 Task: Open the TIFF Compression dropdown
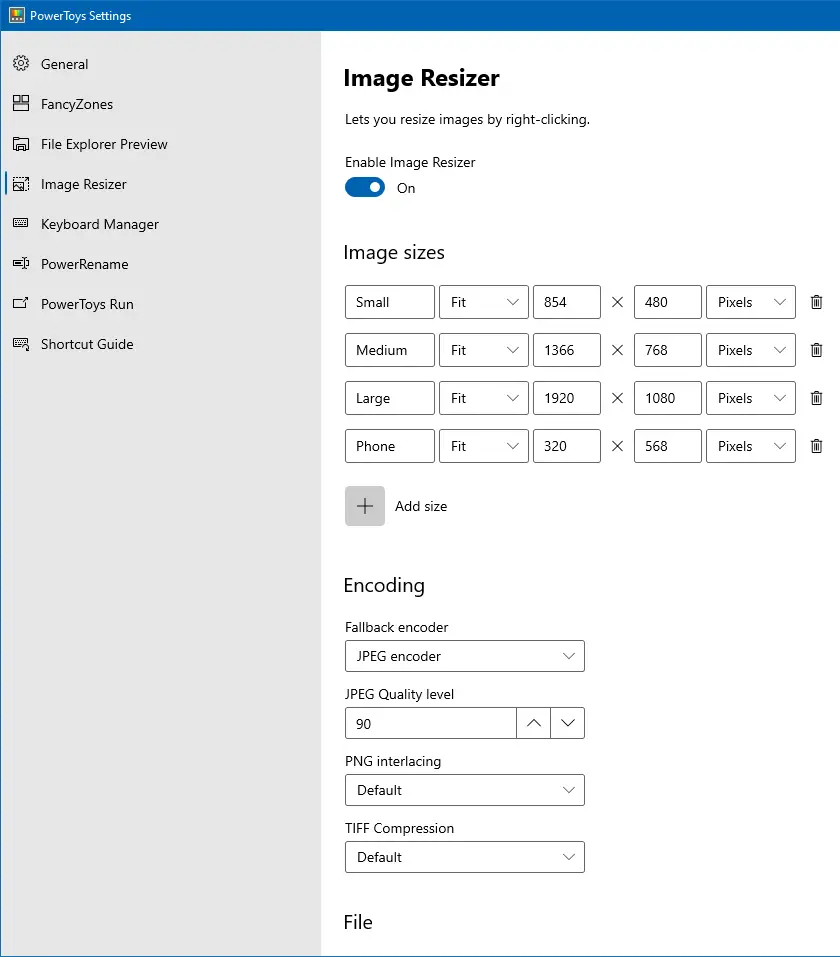[465, 857]
